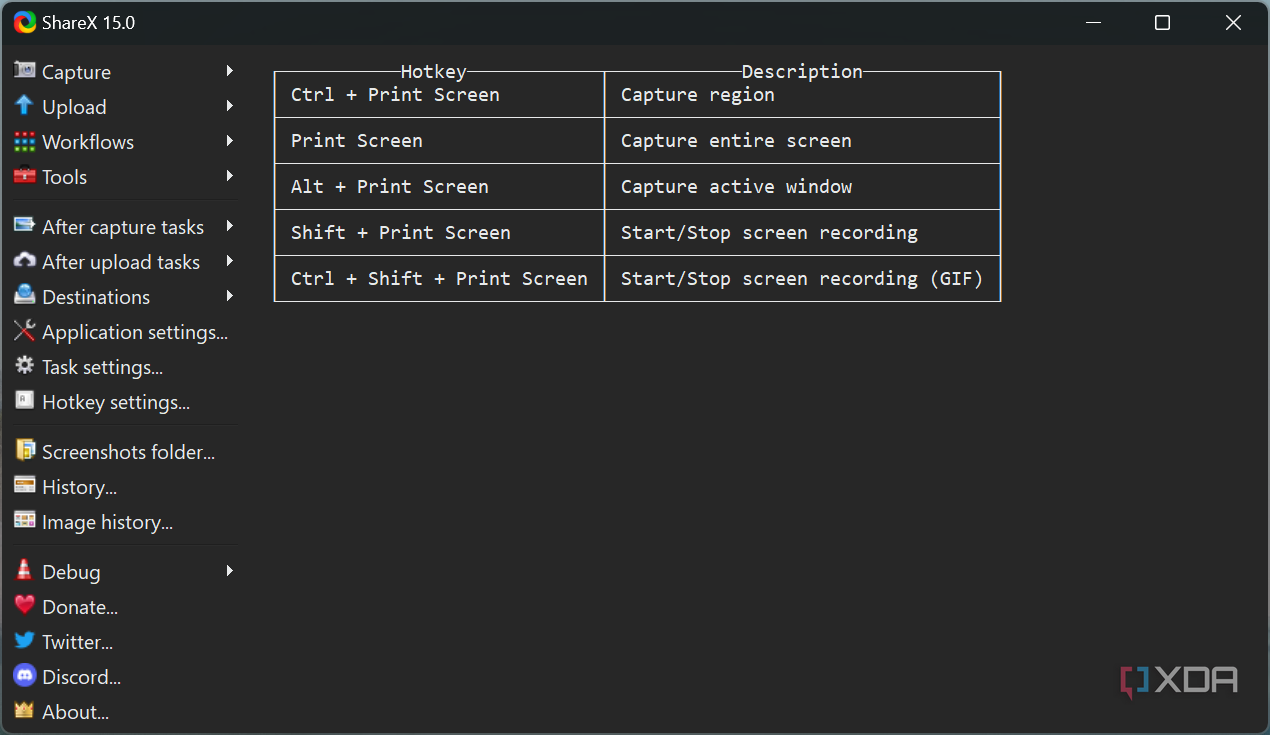Expand the Capture submenu arrow
Image resolution: width=1270 pixels, height=735 pixels.
coord(230,71)
